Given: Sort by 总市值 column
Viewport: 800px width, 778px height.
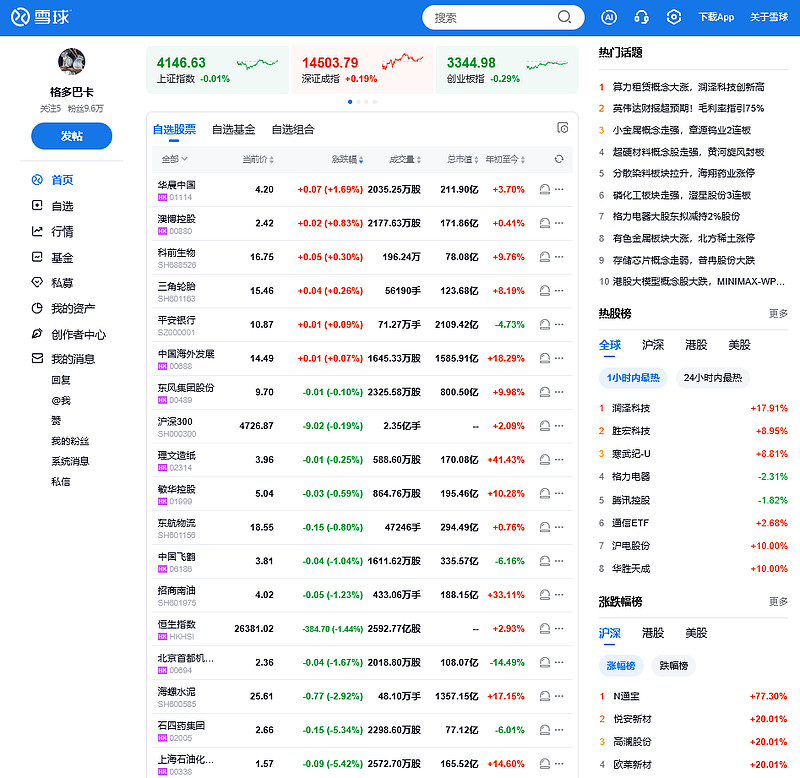Looking at the screenshot, I should pyautogui.click(x=463, y=159).
